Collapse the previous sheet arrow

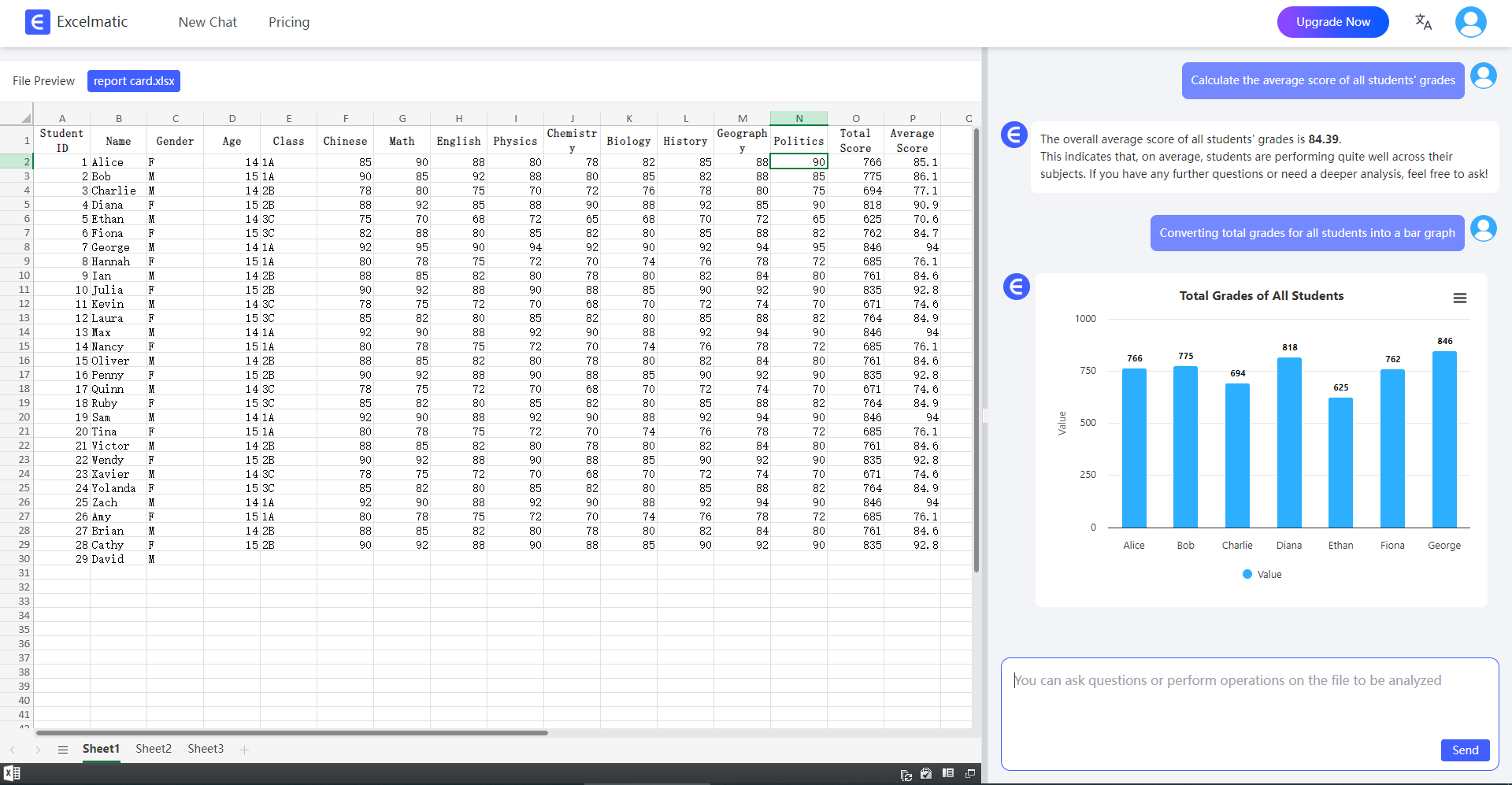(13, 750)
